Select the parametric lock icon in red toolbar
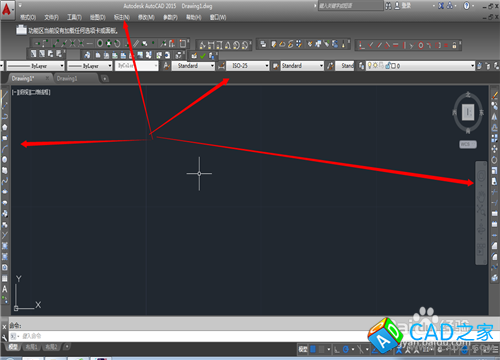The width and height of the screenshot is (500, 360). pos(454,45)
